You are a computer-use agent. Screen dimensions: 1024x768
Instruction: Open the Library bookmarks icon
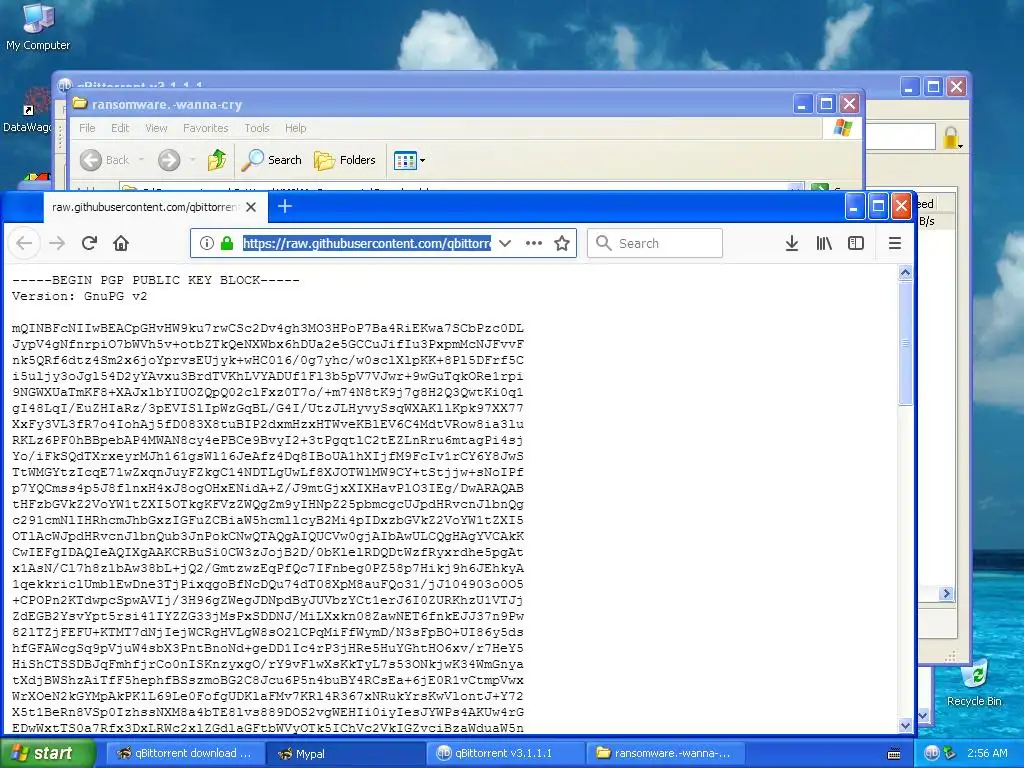(x=824, y=244)
